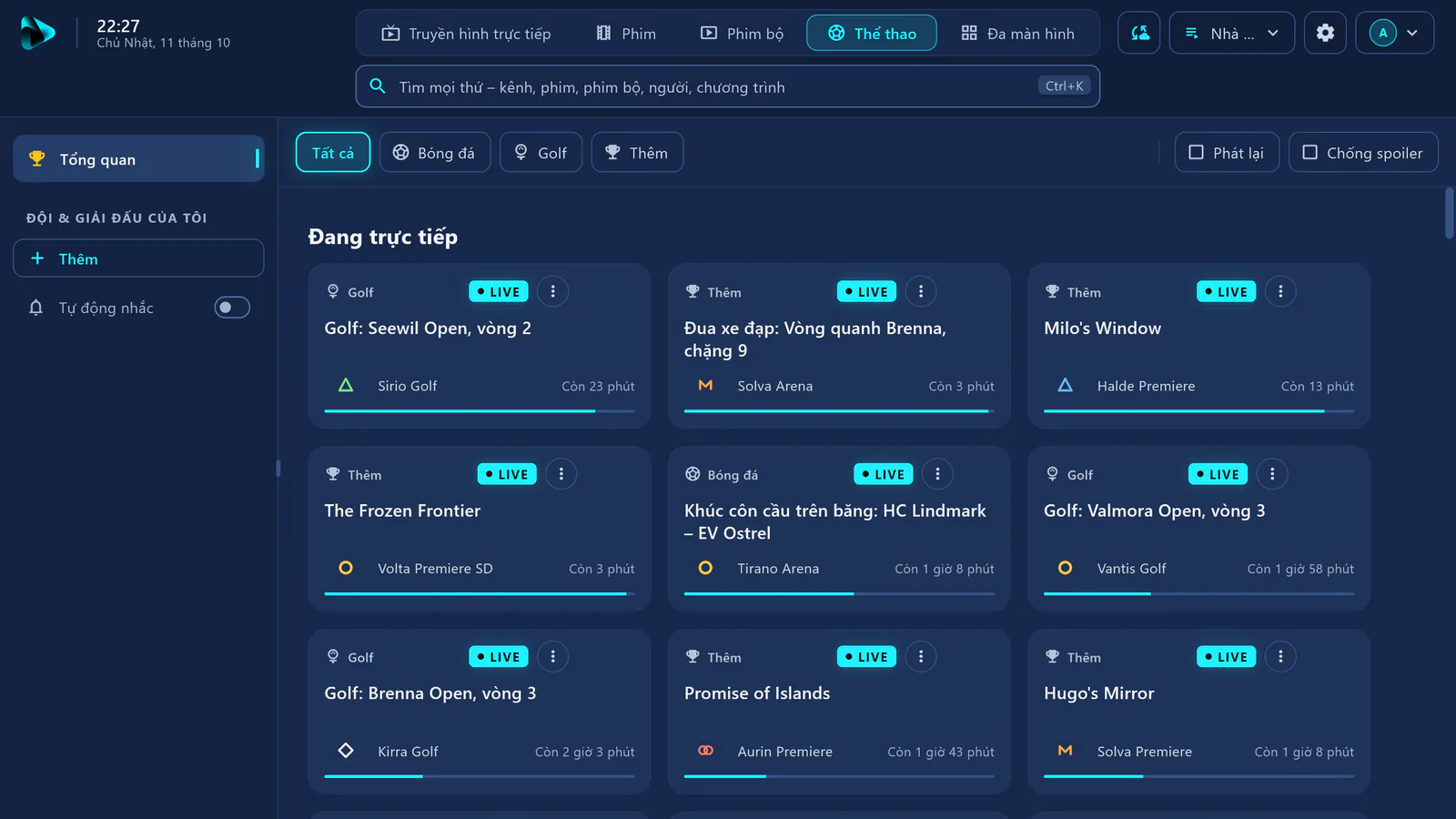Click the Aurin Premiere channel logo

705,752
